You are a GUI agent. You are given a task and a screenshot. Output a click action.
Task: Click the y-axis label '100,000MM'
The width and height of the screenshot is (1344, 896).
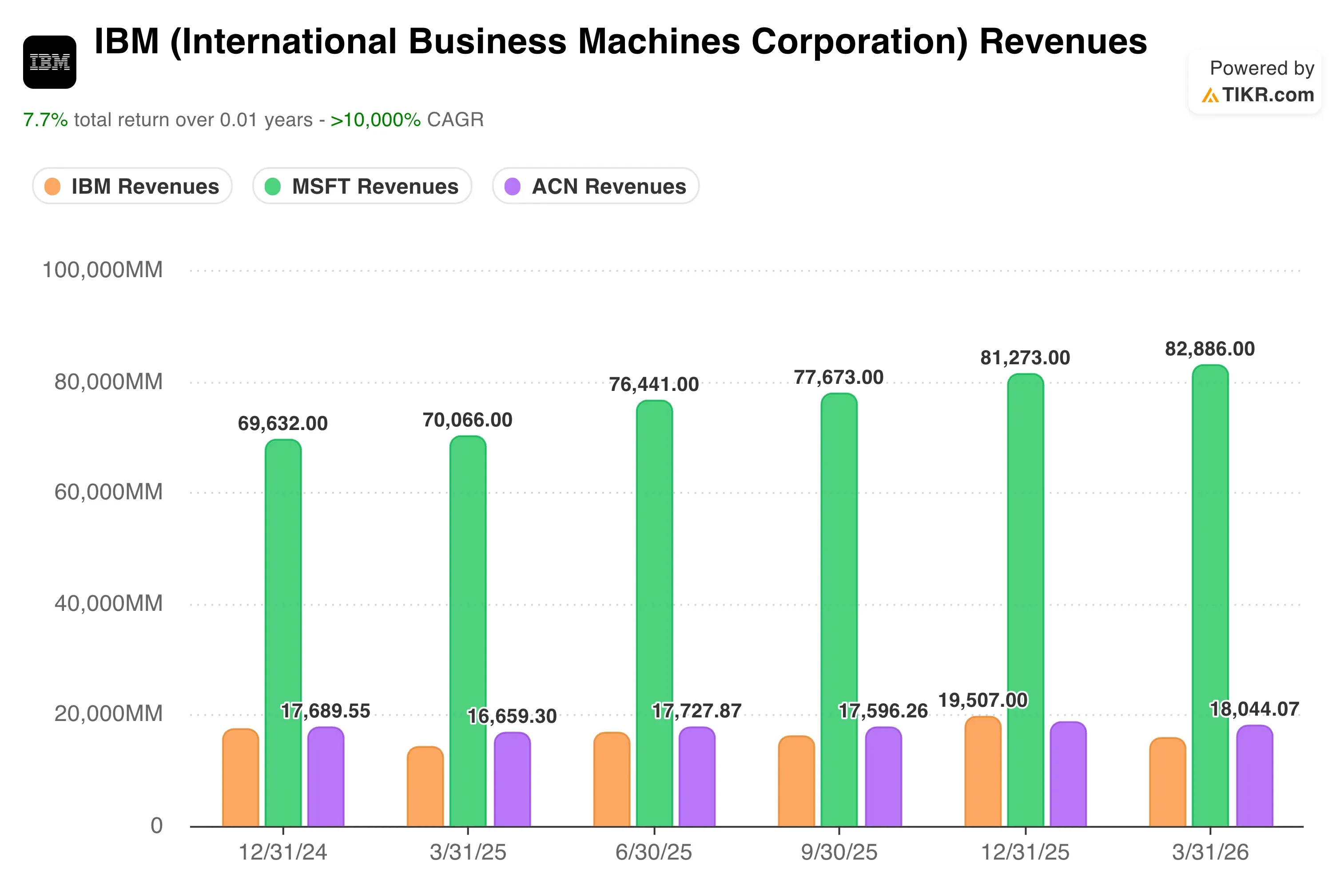(x=103, y=270)
